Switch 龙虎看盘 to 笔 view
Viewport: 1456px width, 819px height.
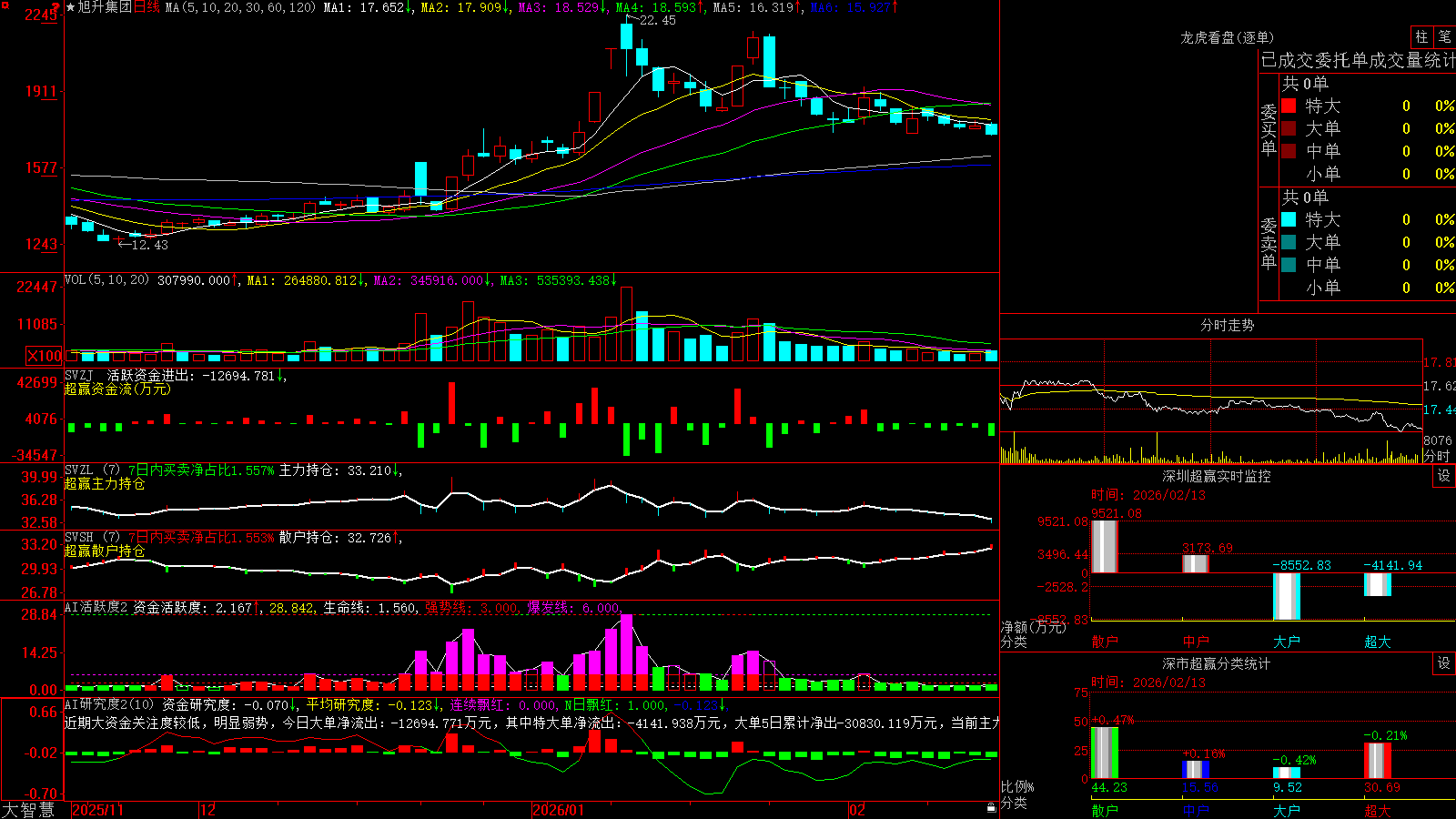pos(1444,37)
